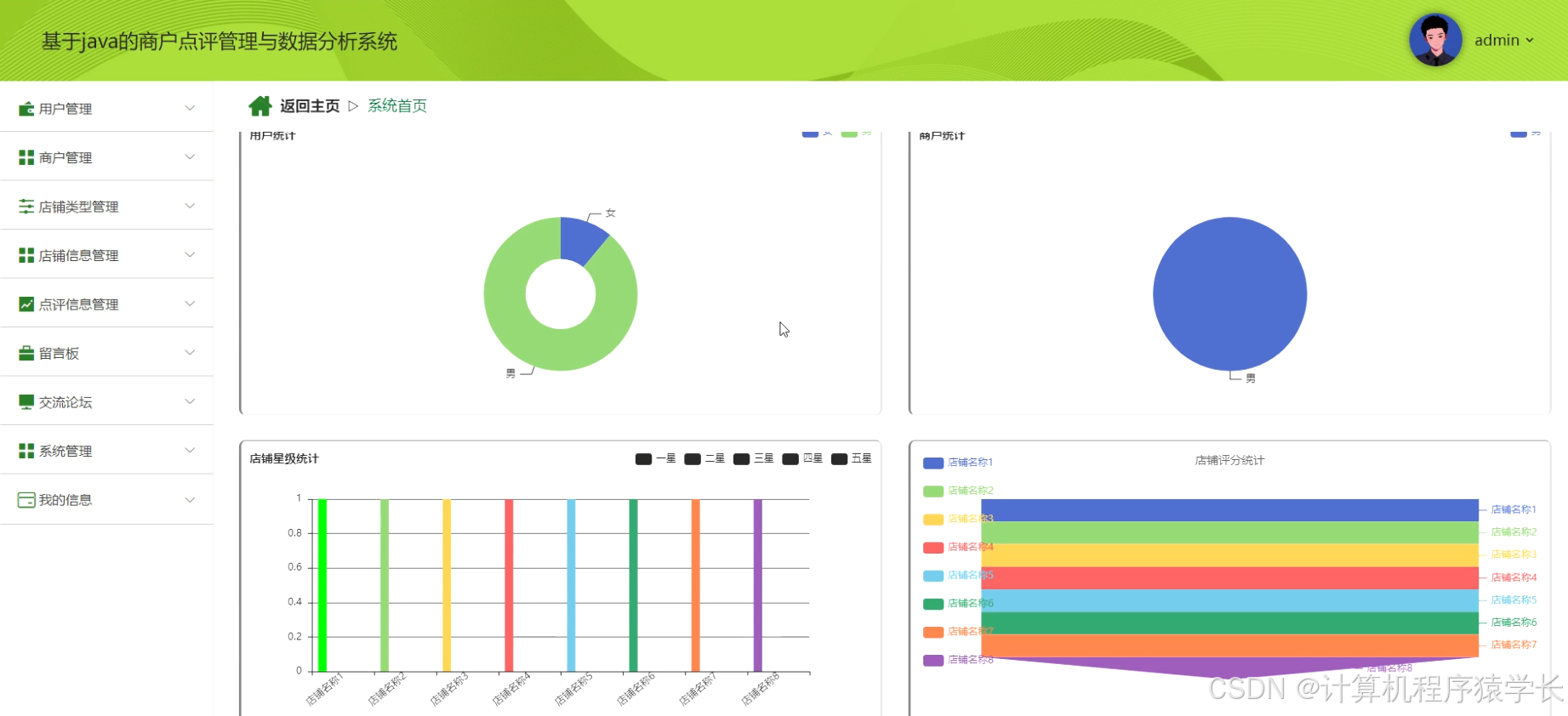This screenshot has width=1568, height=716.
Task: Expand the 商户管理 menu chevron
Action: pyautogui.click(x=190, y=156)
